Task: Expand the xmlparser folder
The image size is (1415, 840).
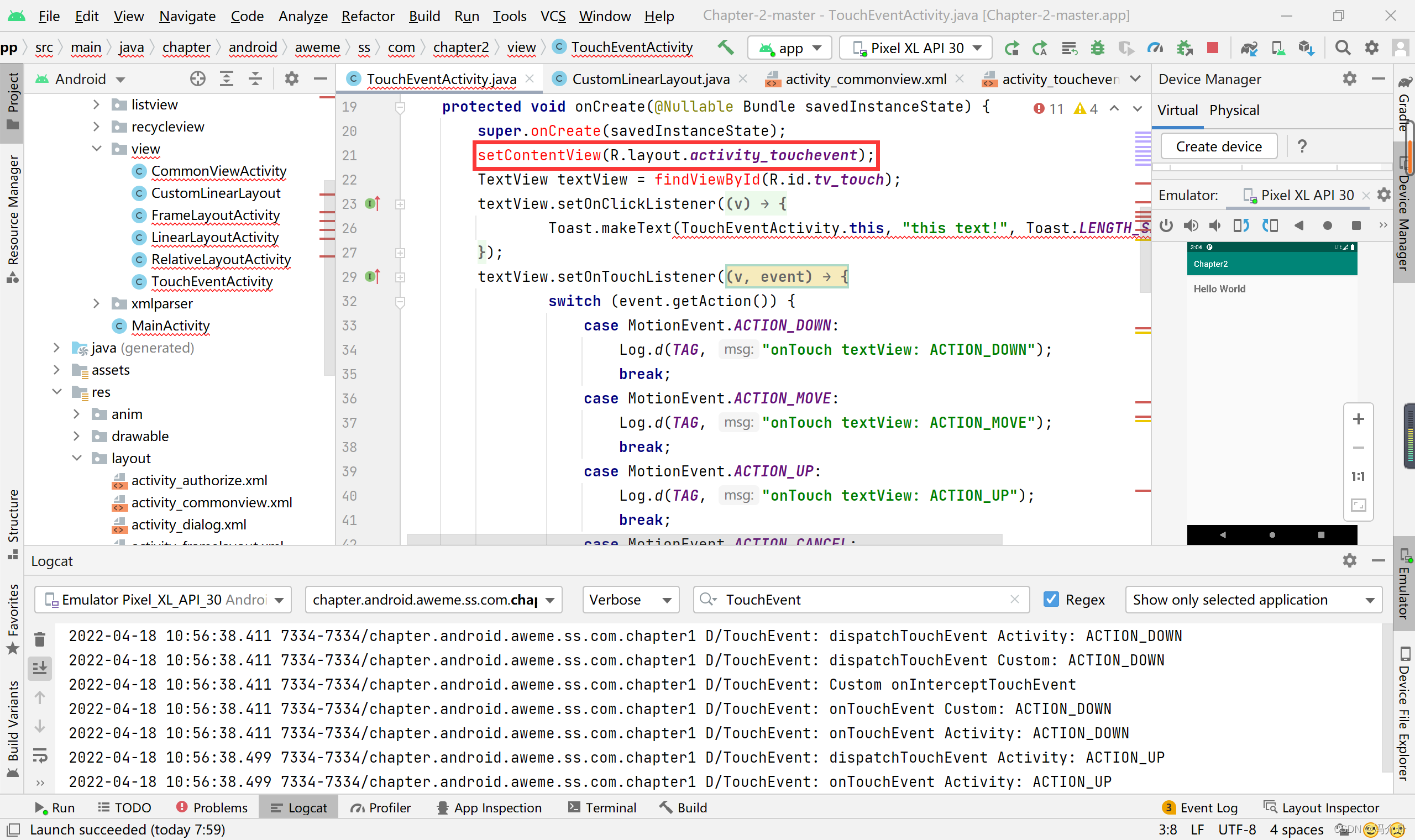Action: pos(96,304)
